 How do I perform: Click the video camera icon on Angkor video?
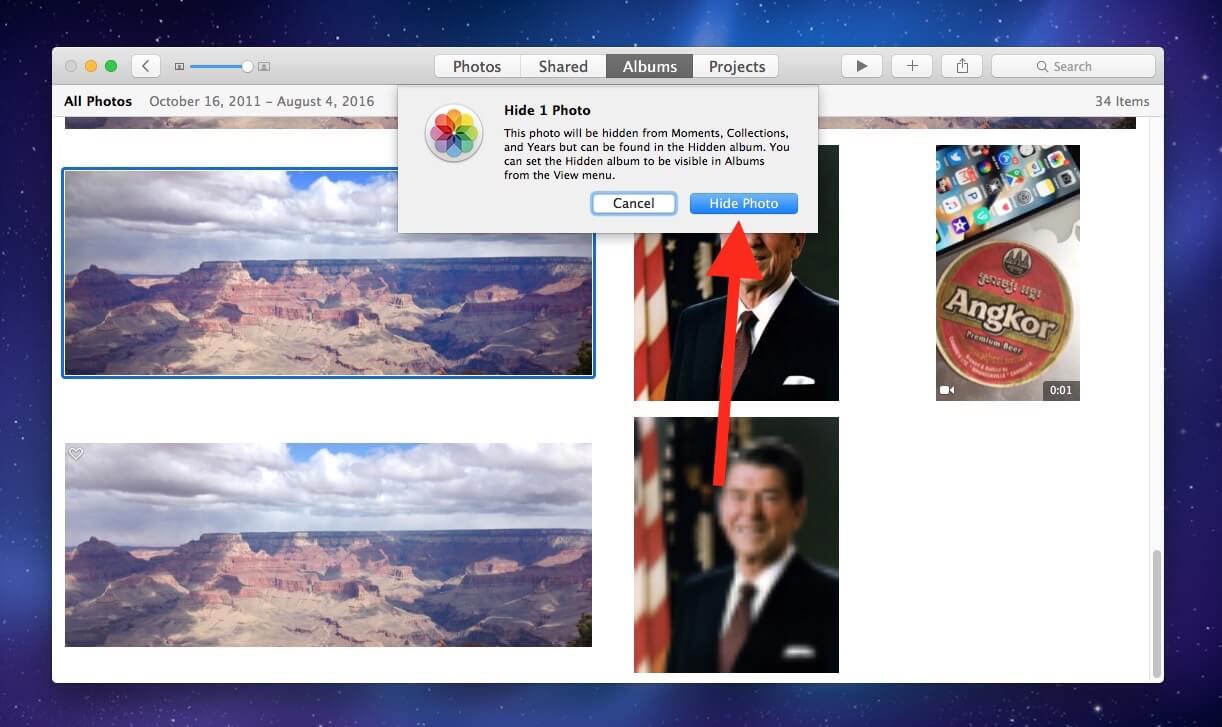(946, 390)
